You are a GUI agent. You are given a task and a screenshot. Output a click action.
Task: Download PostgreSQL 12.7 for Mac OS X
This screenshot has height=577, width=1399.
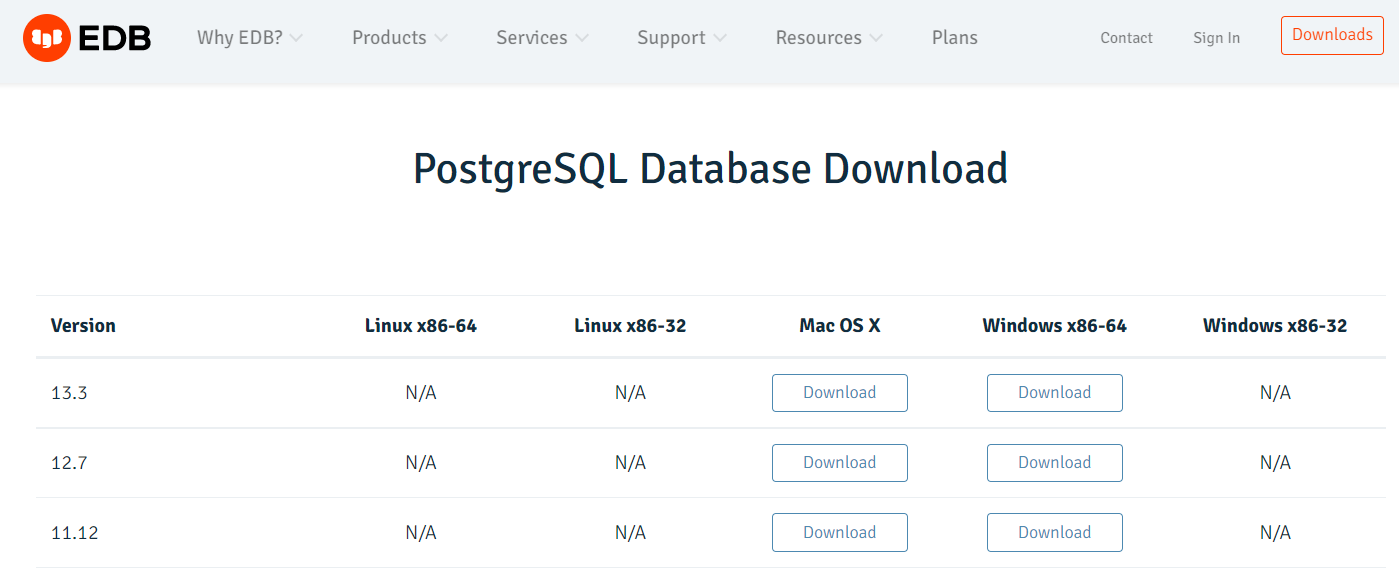pyautogui.click(x=839, y=462)
